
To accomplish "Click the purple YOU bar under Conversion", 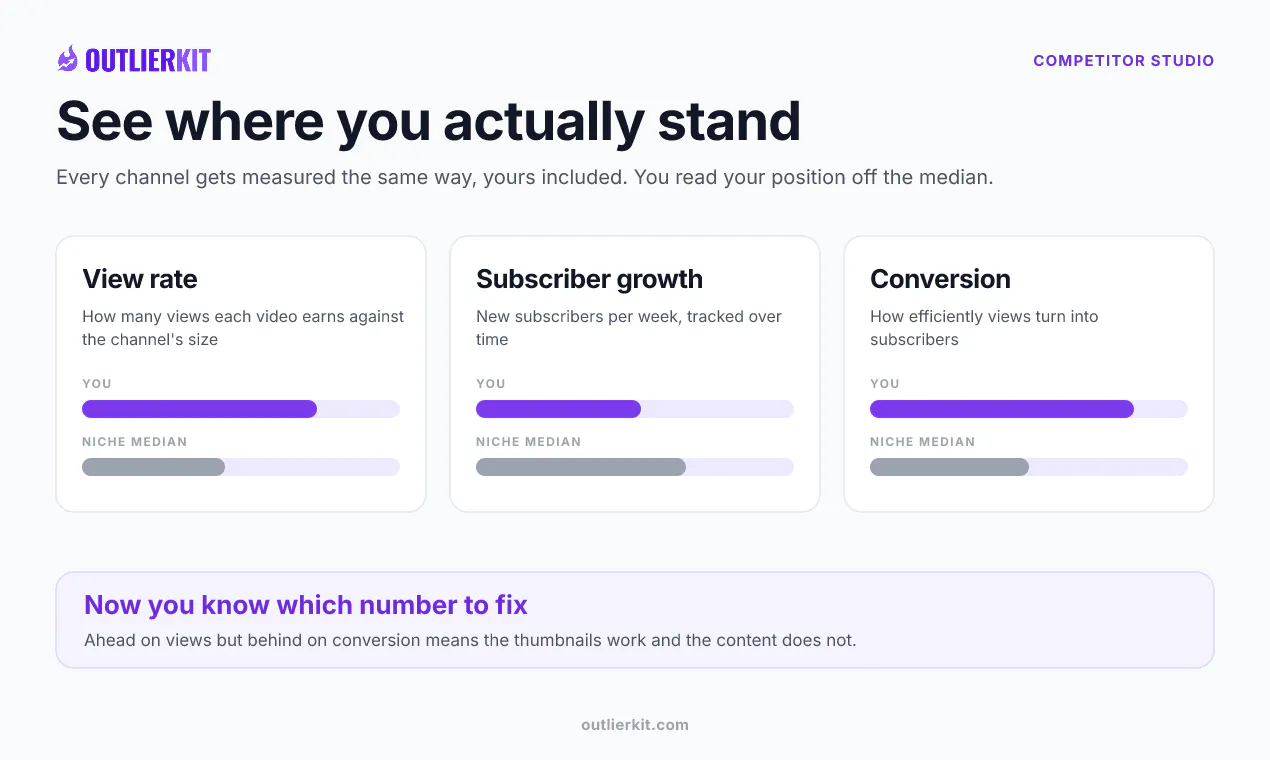I will (1002, 409).
